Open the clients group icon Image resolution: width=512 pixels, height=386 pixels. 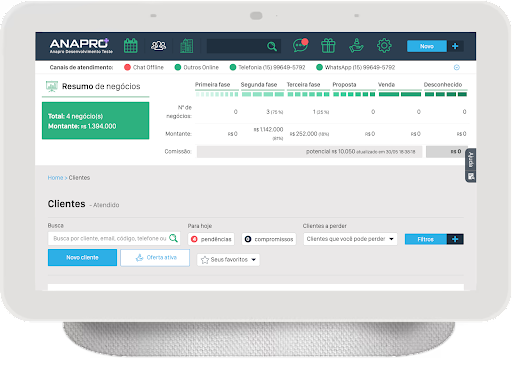point(158,46)
